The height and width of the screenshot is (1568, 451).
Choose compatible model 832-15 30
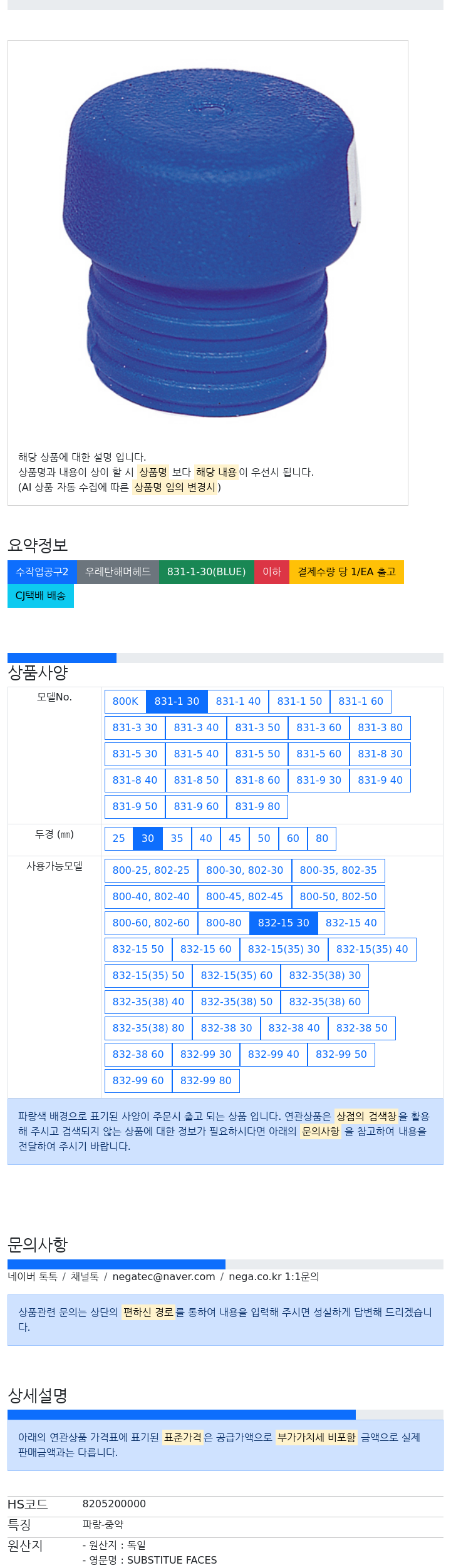(284, 923)
